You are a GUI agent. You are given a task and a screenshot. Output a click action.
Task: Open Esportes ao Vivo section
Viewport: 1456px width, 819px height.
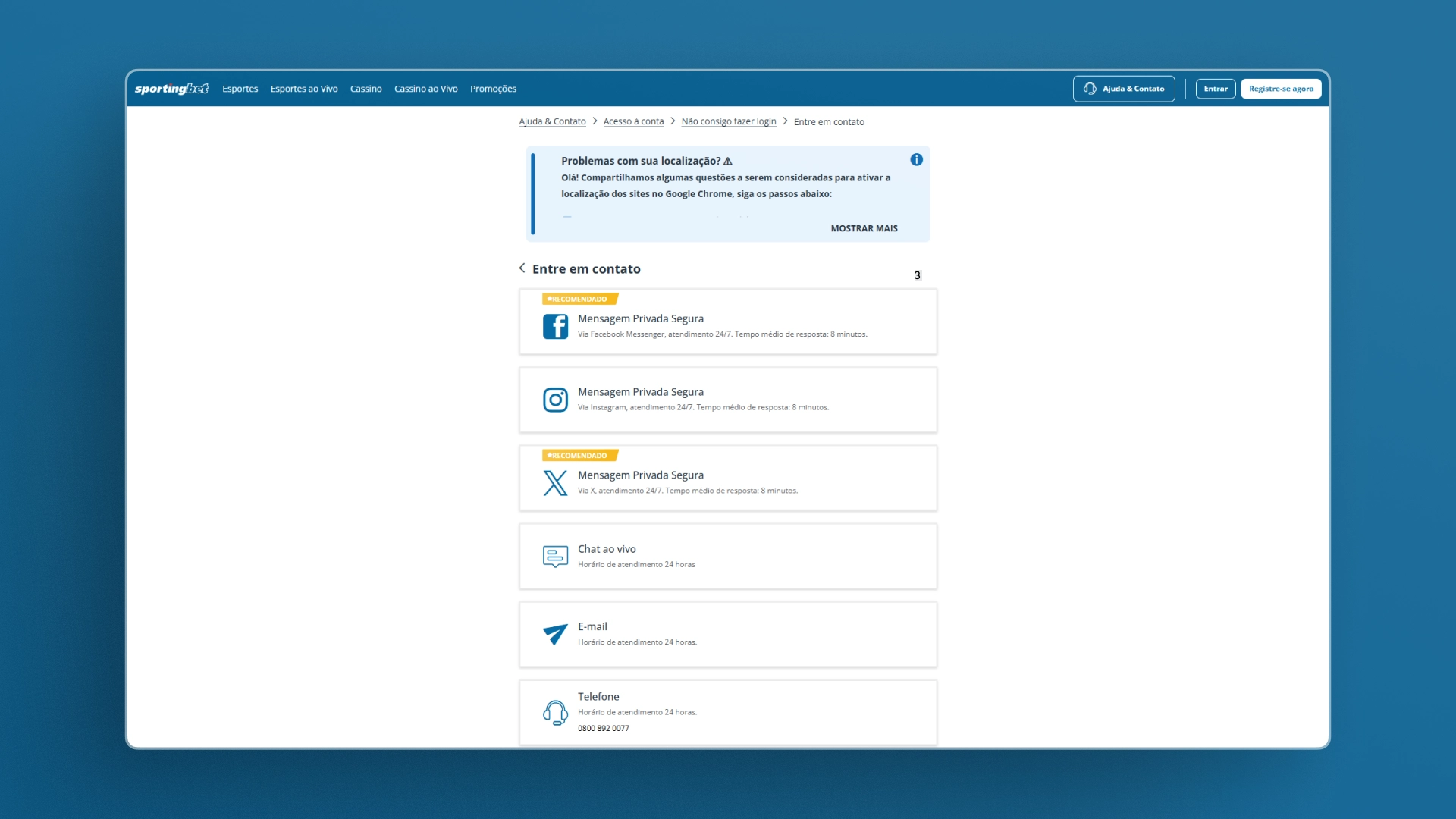click(x=304, y=89)
